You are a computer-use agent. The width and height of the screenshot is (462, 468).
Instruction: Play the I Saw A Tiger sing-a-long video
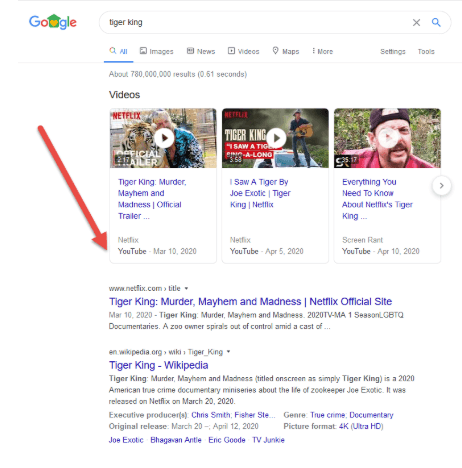[x=276, y=138]
